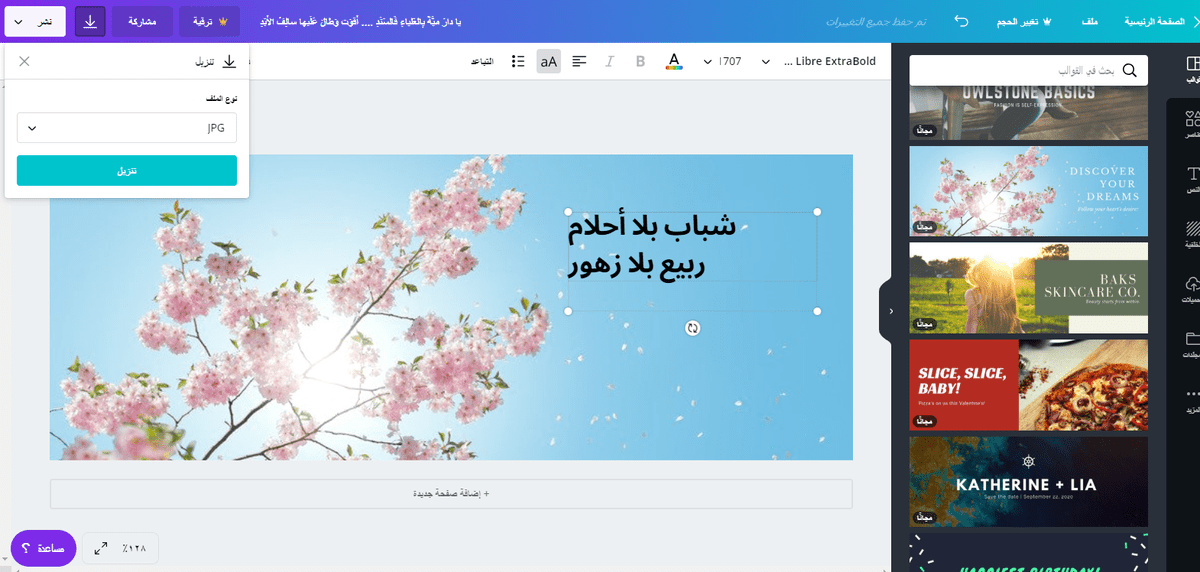This screenshot has width=1200, height=572.
Task: Toggle italic text formatting
Action: (609, 62)
